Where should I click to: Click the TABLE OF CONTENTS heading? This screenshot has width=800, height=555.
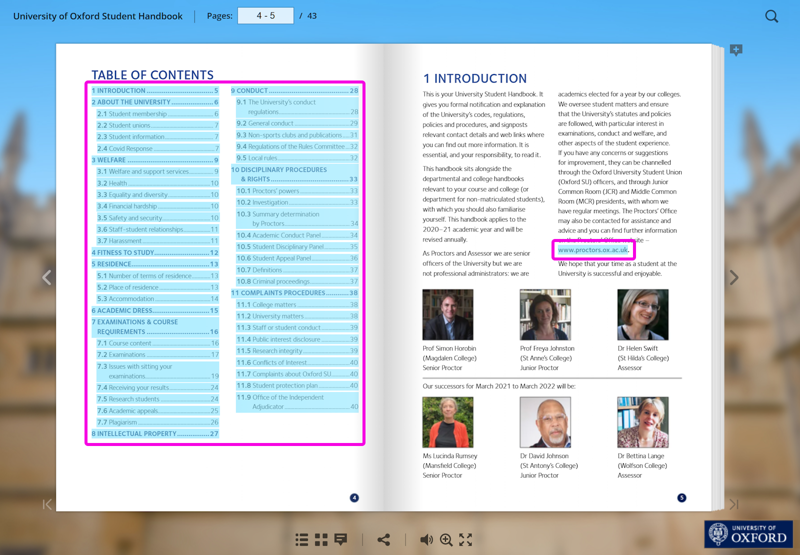153,74
